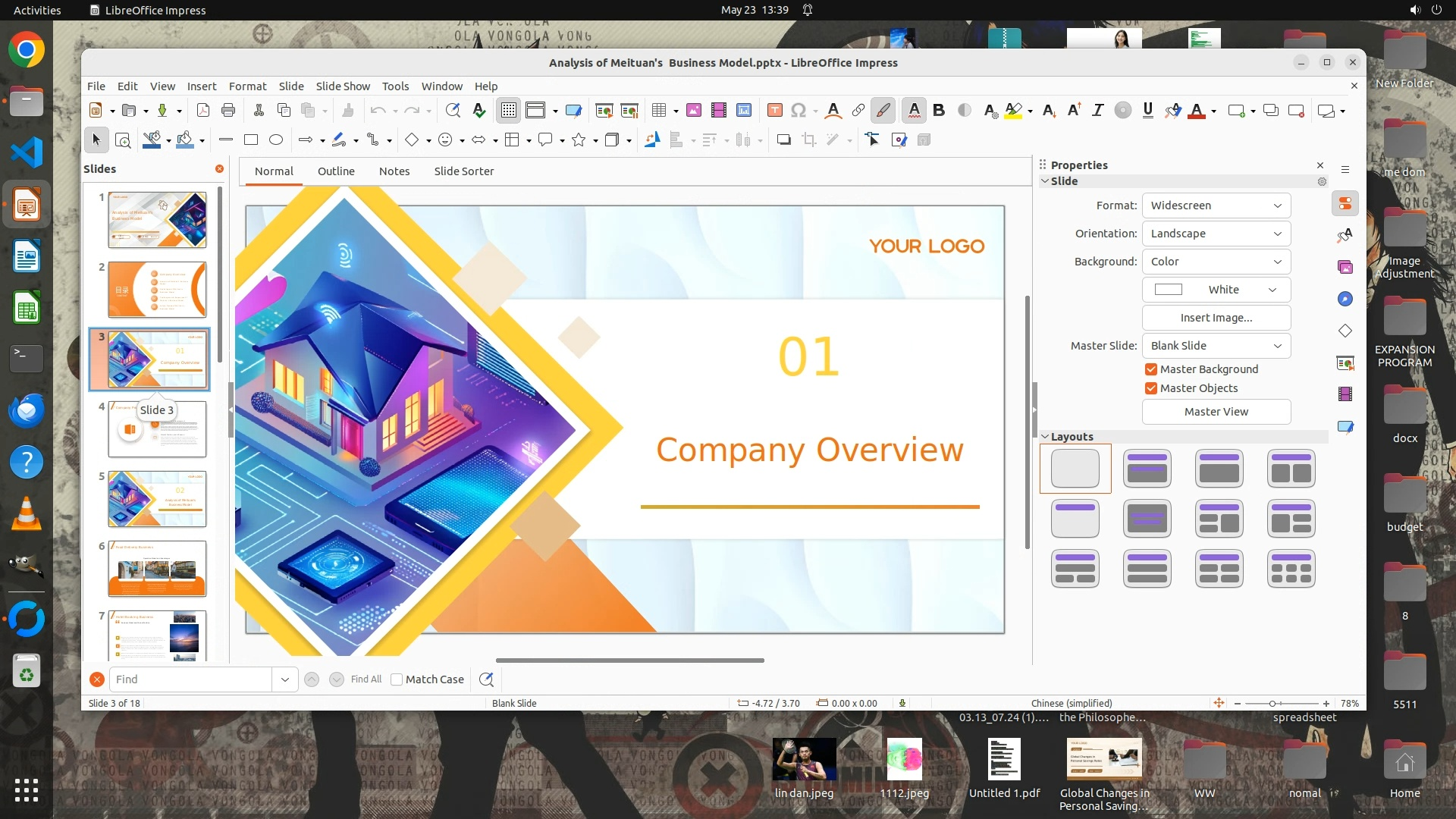Open the Master Slide dropdown
This screenshot has height=819, width=1456.
tap(1216, 346)
